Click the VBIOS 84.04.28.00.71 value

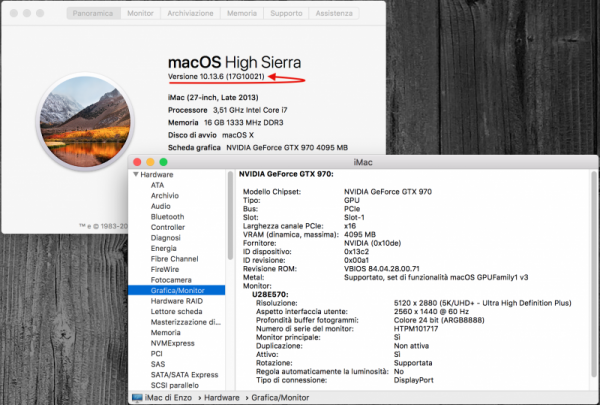382,269
